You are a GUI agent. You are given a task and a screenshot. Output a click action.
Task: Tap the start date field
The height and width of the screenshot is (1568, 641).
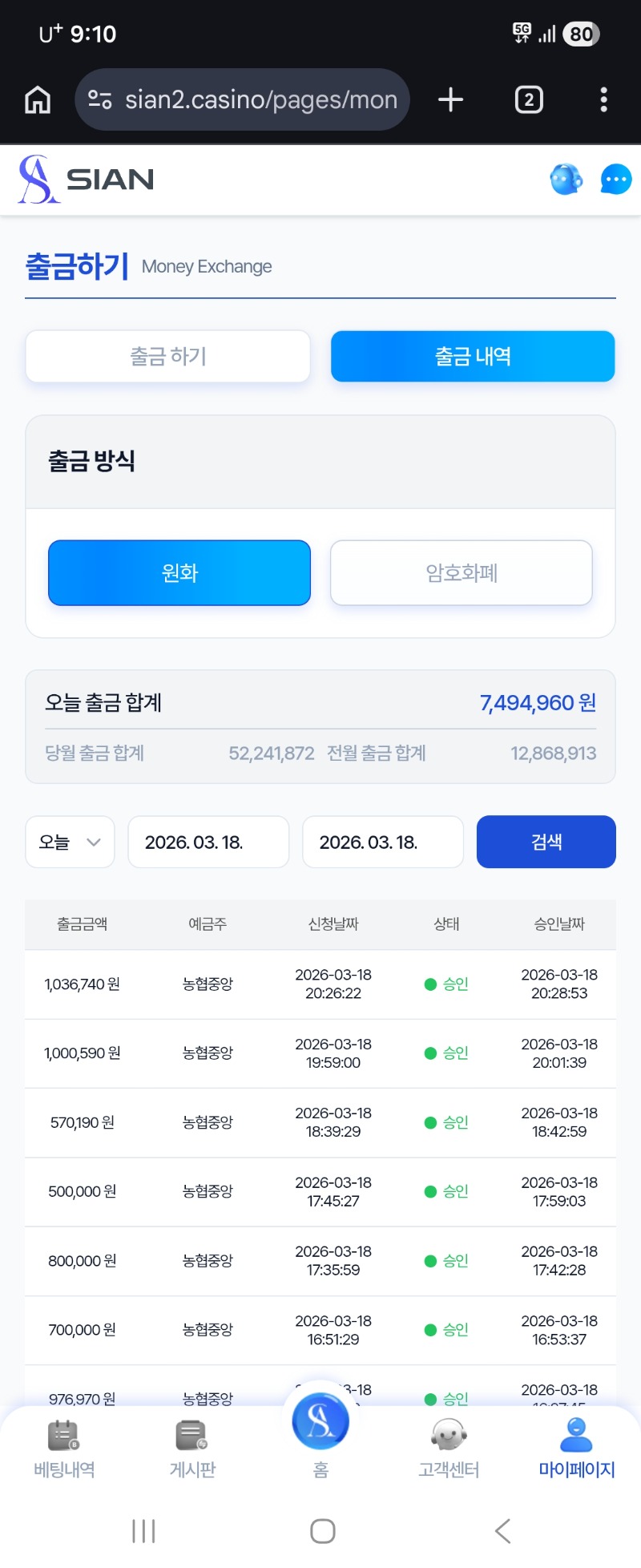click(208, 842)
